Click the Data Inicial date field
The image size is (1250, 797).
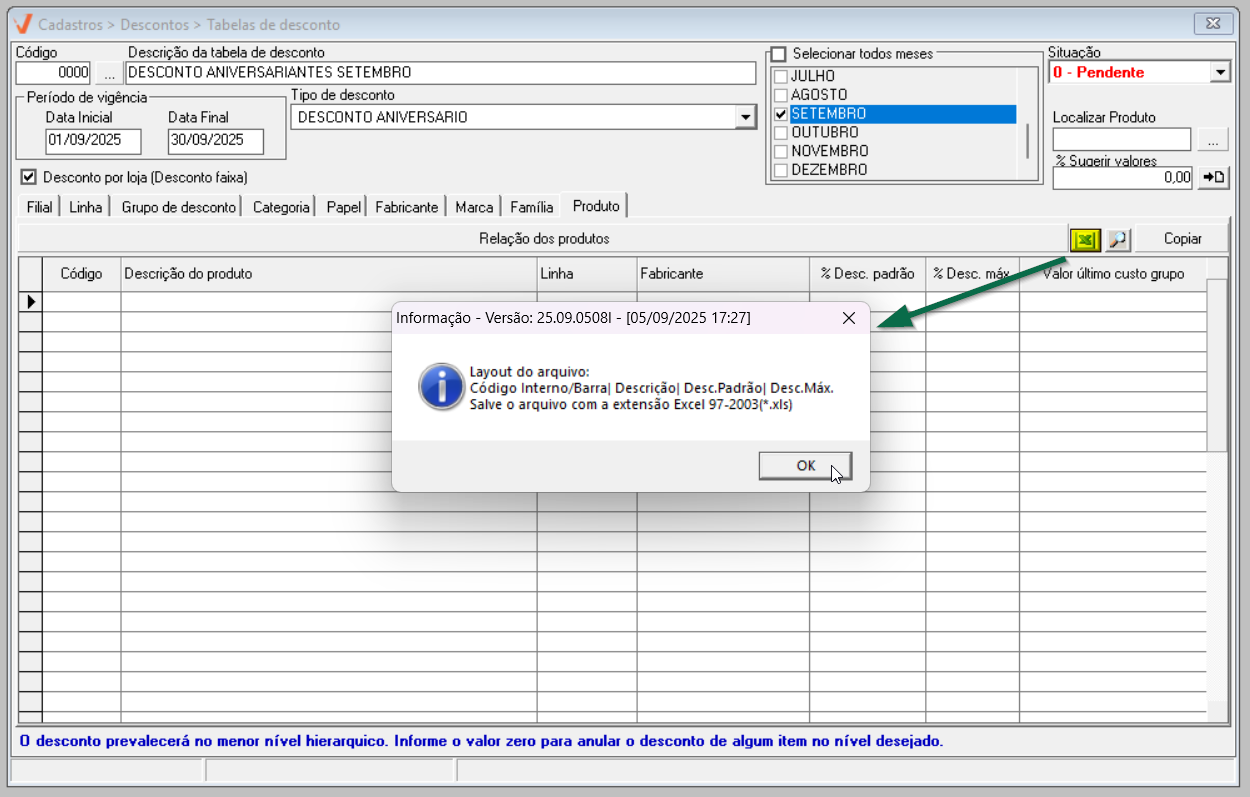(x=93, y=141)
